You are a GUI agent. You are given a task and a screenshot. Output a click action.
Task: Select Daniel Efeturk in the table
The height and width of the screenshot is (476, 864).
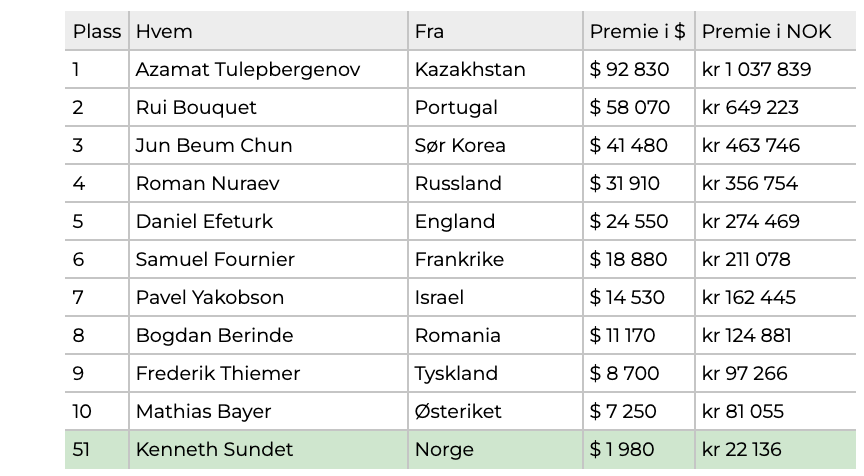[x=204, y=221]
